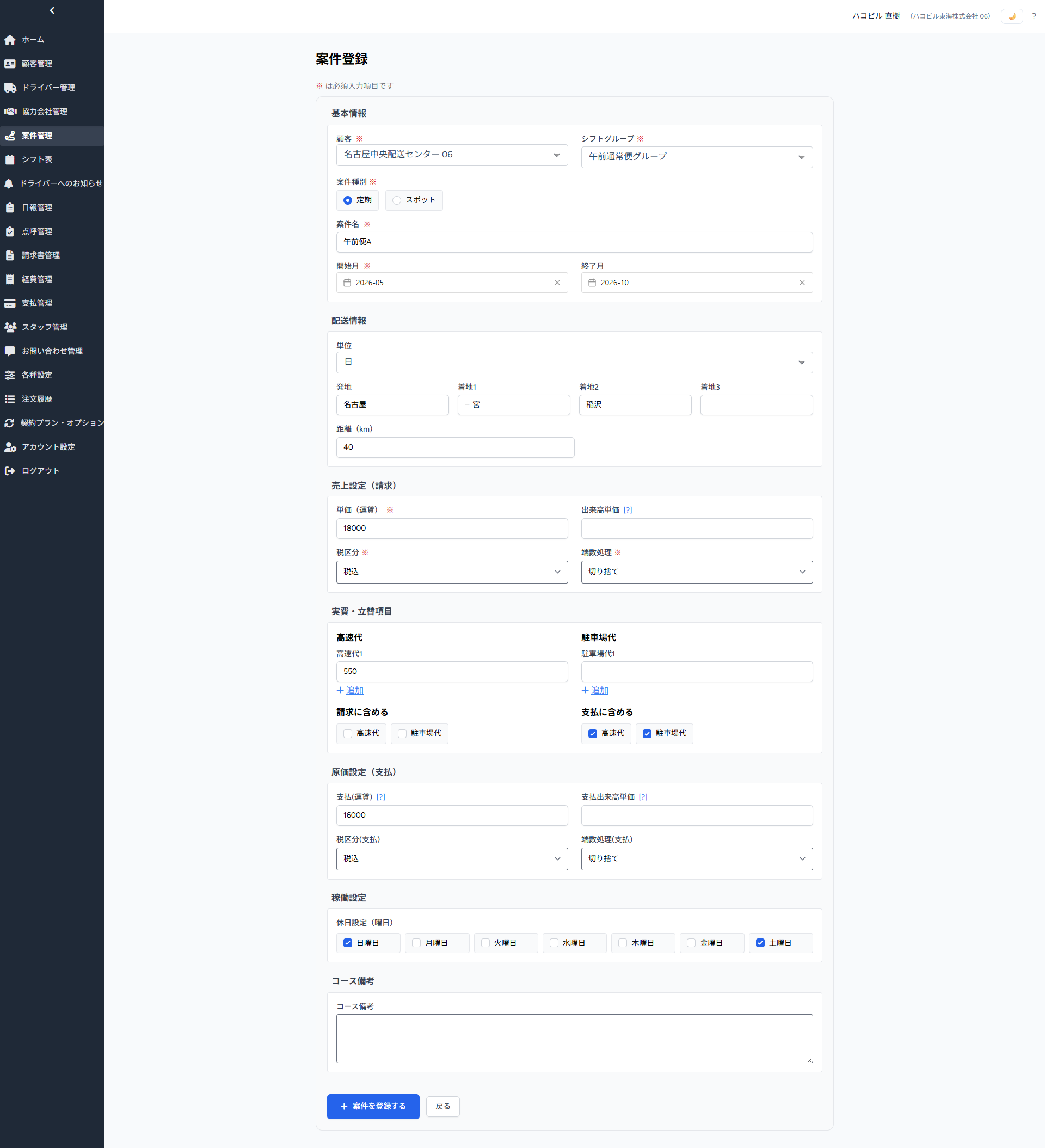Open help via the question mark icon
1045x1148 pixels.
point(1034,16)
